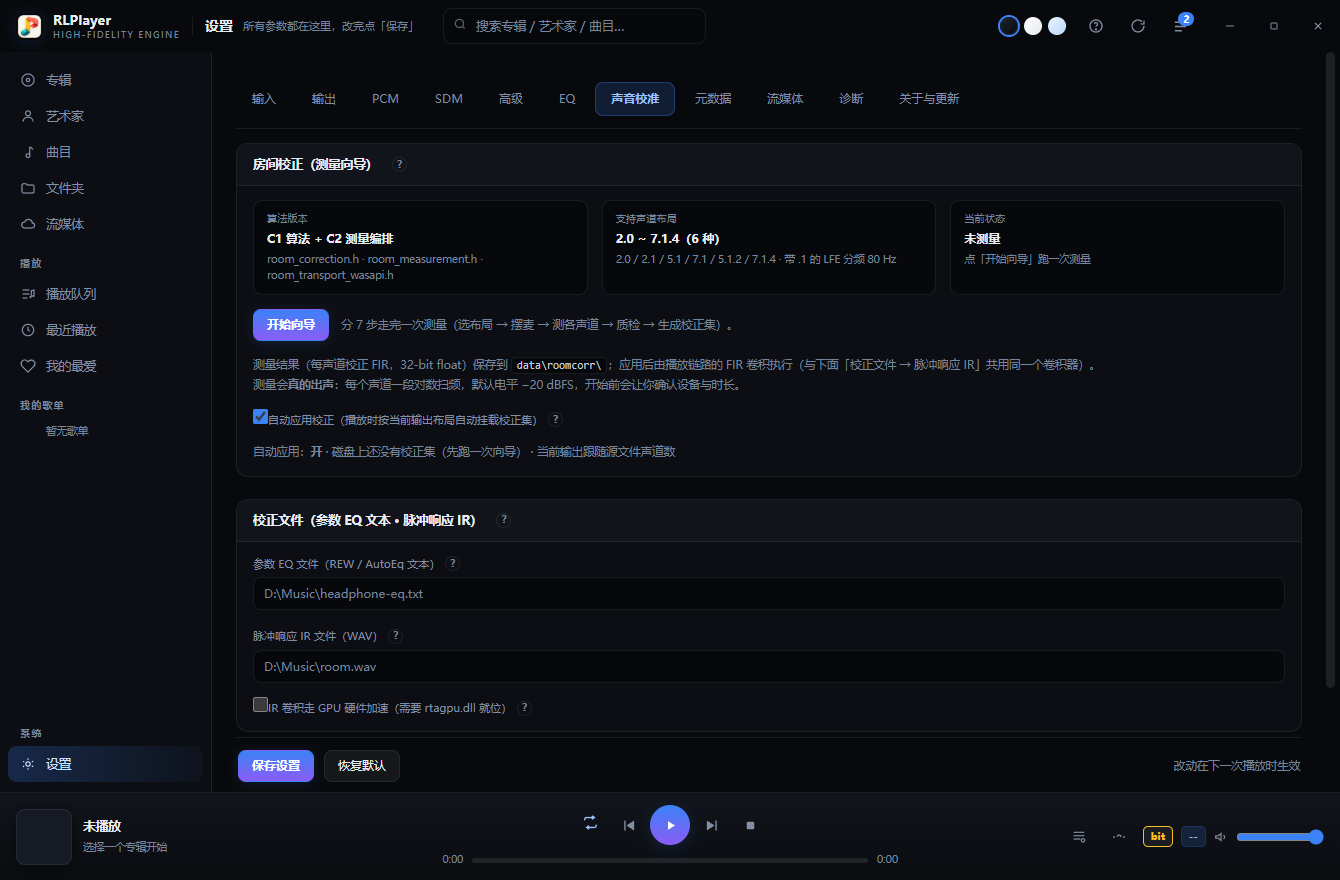This screenshot has width=1340, height=880.
Task: Switch to the 元数据 tab
Action: pyautogui.click(x=713, y=99)
